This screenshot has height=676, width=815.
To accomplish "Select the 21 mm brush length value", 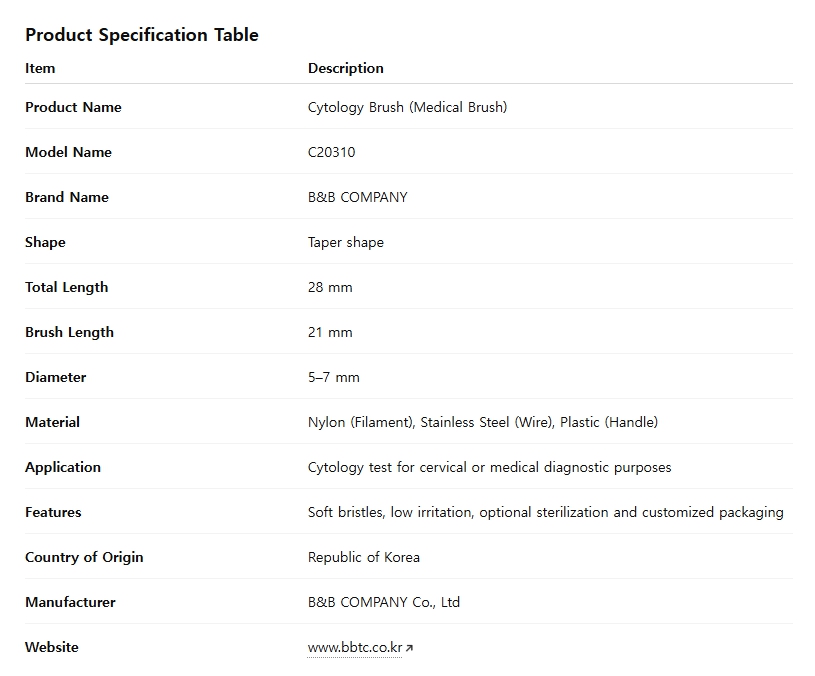I will (330, 332).
